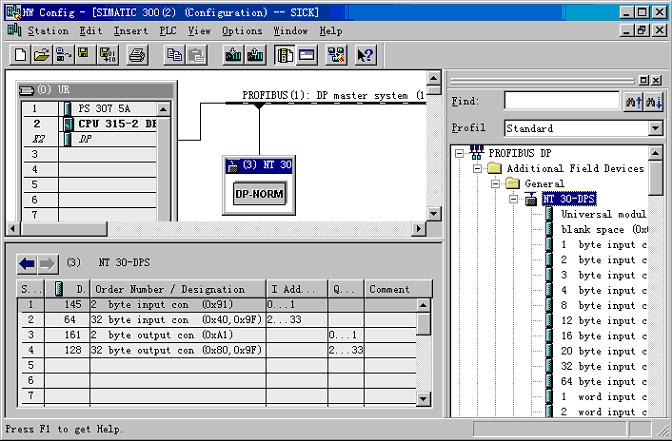Click the Find upward binoculars icon
The width and height of the screenshot is (672, 441).
[632, 101]
